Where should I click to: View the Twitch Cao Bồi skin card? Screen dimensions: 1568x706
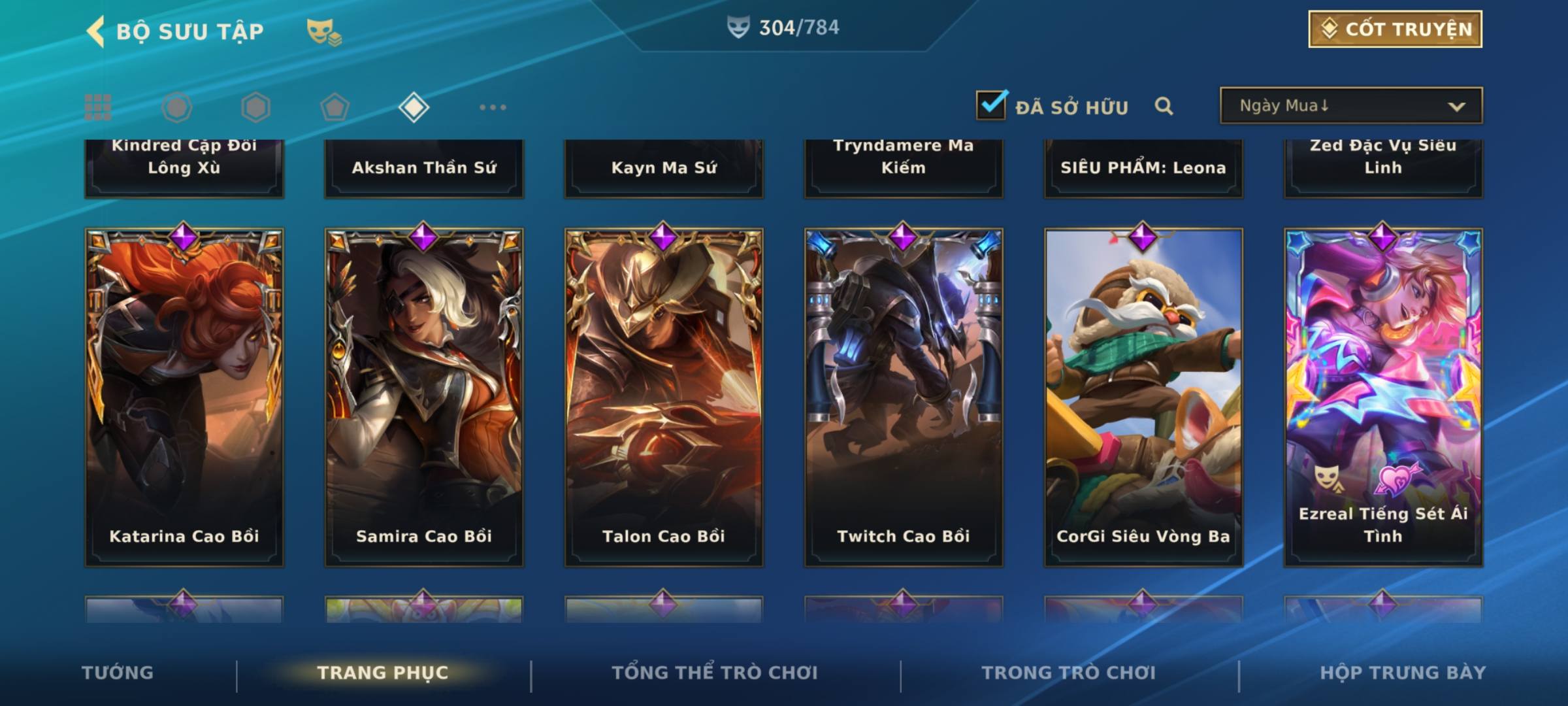(x=904, y=397)
